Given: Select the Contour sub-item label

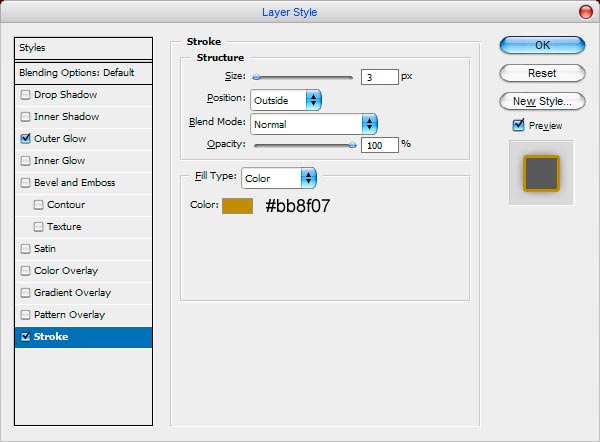Looking at the screenshot, I should [x=66, y=205].
